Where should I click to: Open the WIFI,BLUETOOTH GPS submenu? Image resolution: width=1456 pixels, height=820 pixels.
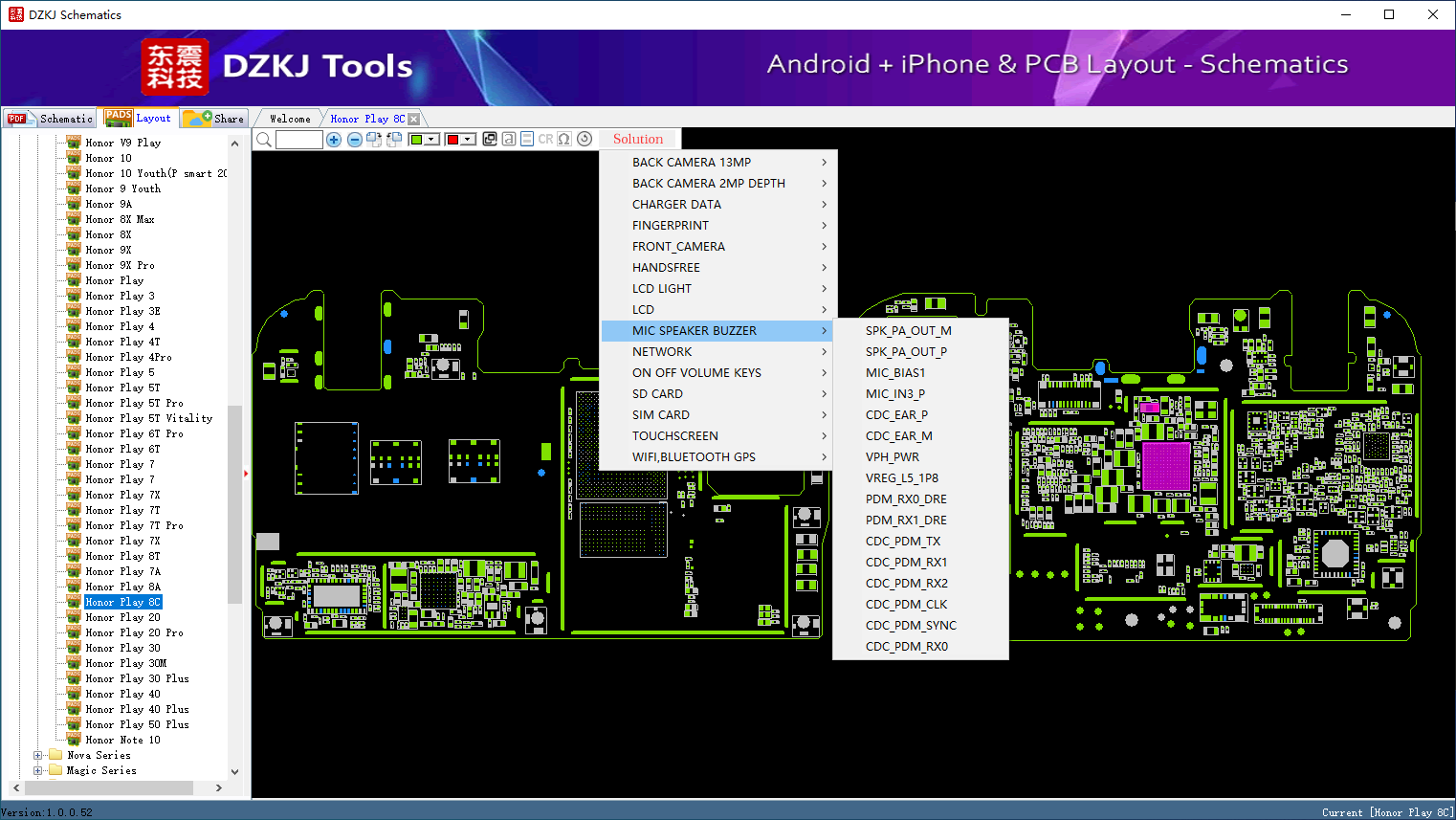(717, 456)
